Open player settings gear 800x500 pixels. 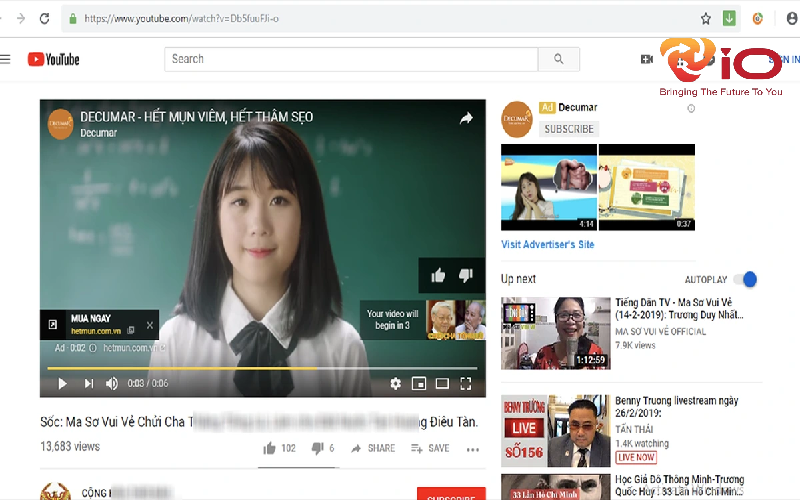[x=395, y=384]
